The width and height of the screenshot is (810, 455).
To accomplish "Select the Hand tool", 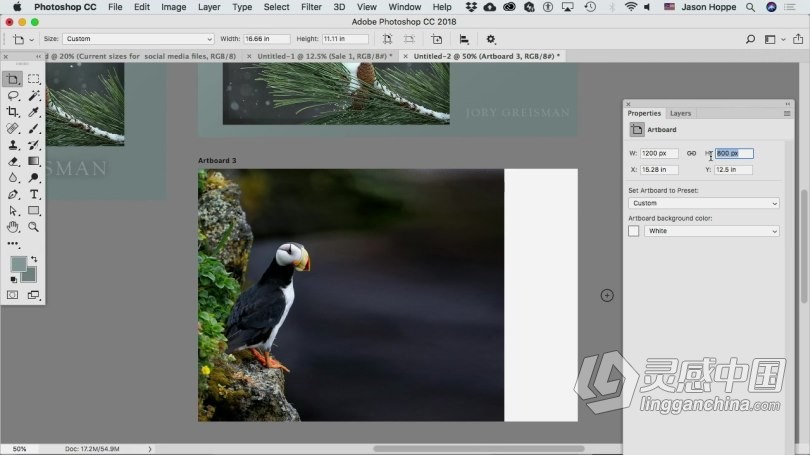I will click(x=13, y=227).
